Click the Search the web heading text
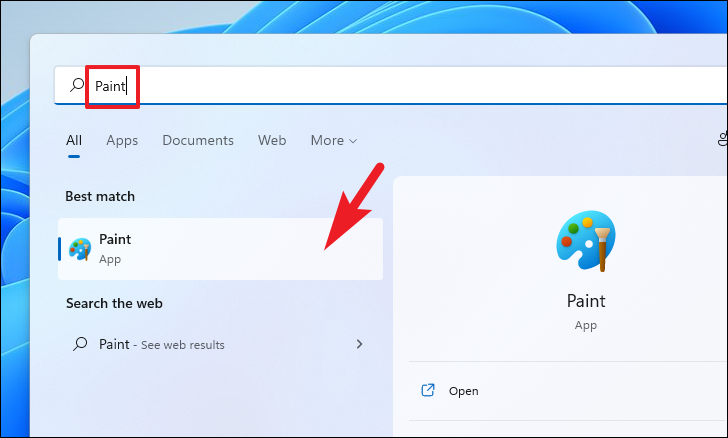This screenshot has height=438, width=728. click(114, 303)
